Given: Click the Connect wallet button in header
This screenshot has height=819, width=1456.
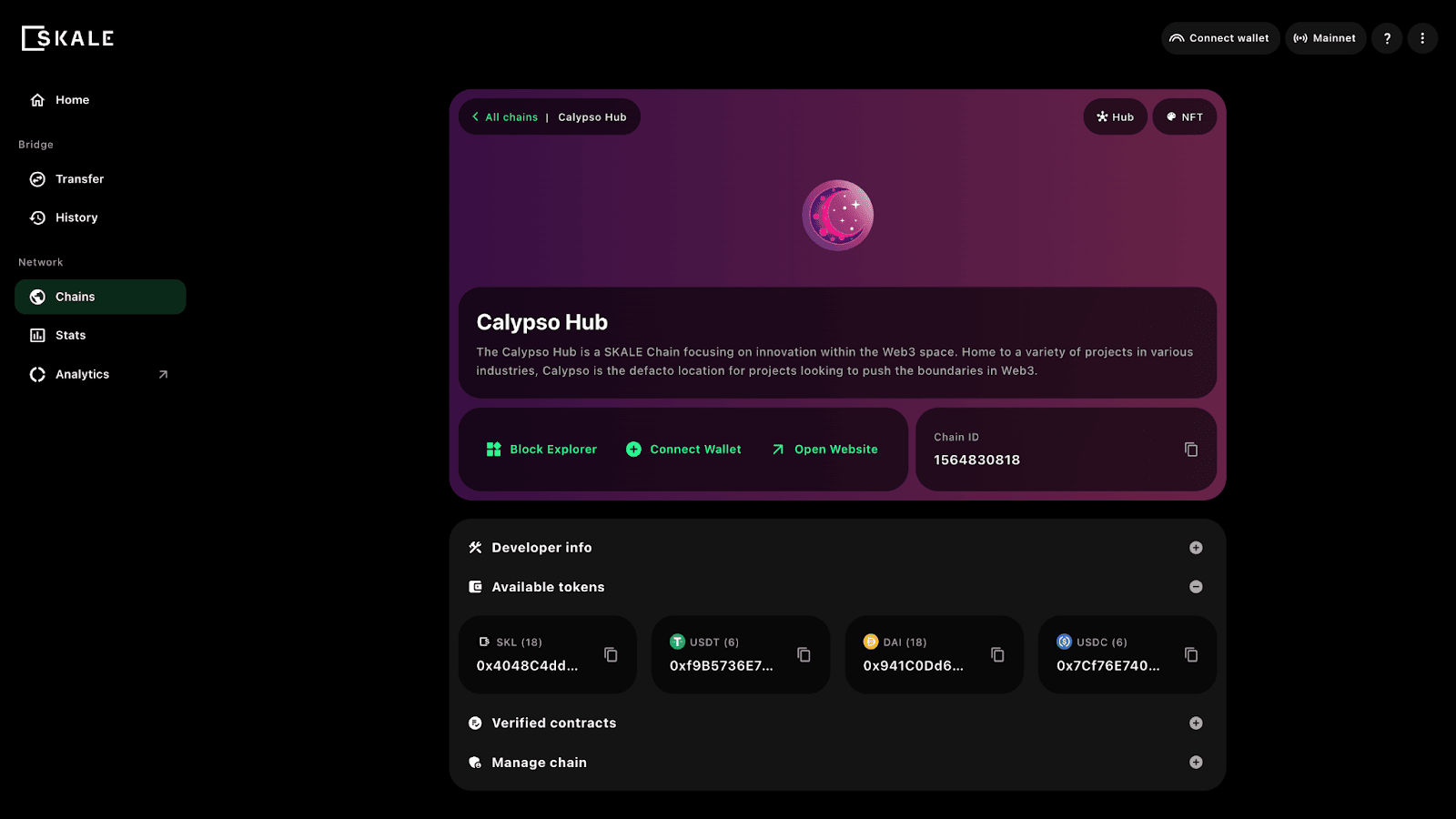Looking at the screenshot, I should click(x=1219, y=38).
